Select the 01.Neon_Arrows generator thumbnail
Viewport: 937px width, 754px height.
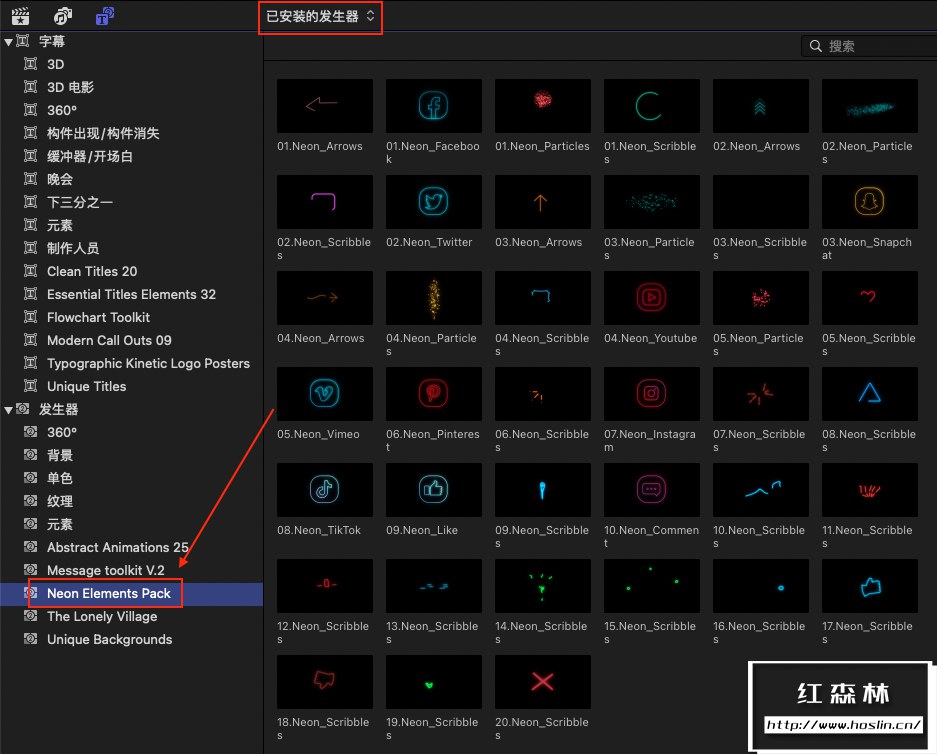click(324, 106)
